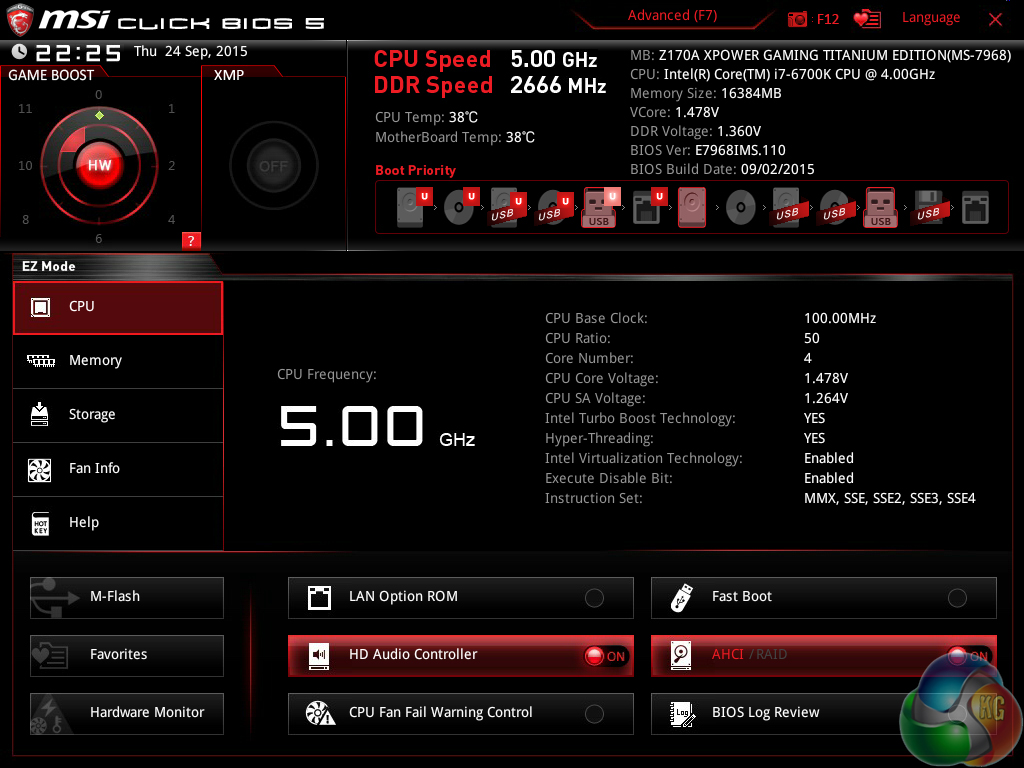1024x768 pixels.
Task: Click the date Thu 24 Sep, 2015
Action: click(x=191, y=52)
